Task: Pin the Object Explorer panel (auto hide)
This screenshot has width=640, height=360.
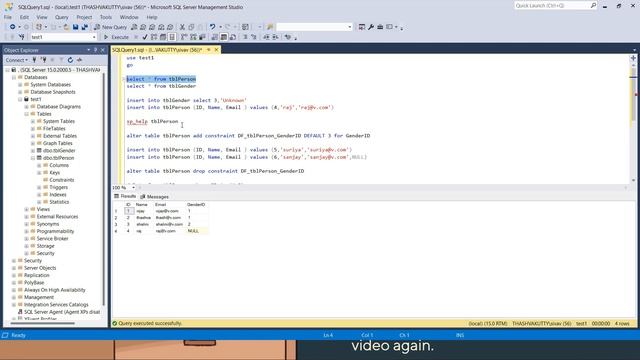Action: click(96, 50)
